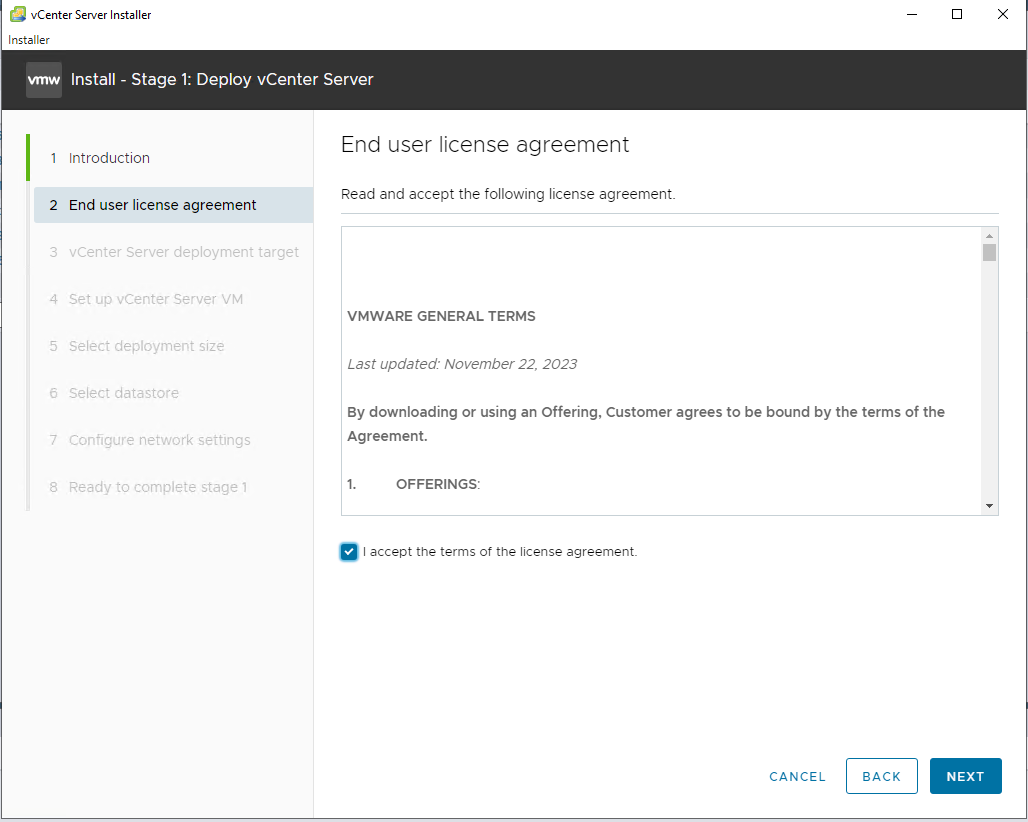Screen dimensions: 1028x822
Task: Minimize the installer window
Action: click(x=911, y=14)
